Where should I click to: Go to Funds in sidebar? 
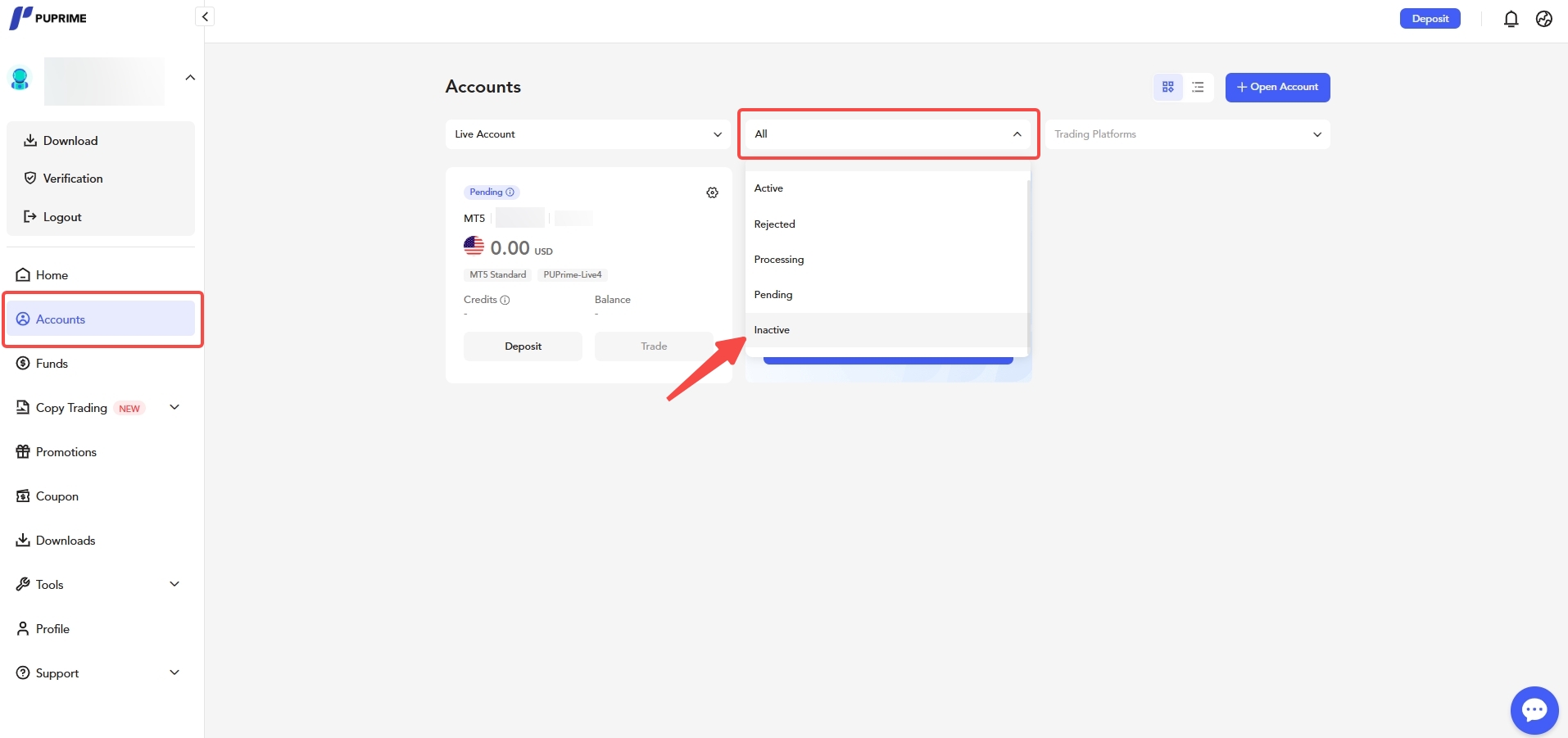(52, 364)
